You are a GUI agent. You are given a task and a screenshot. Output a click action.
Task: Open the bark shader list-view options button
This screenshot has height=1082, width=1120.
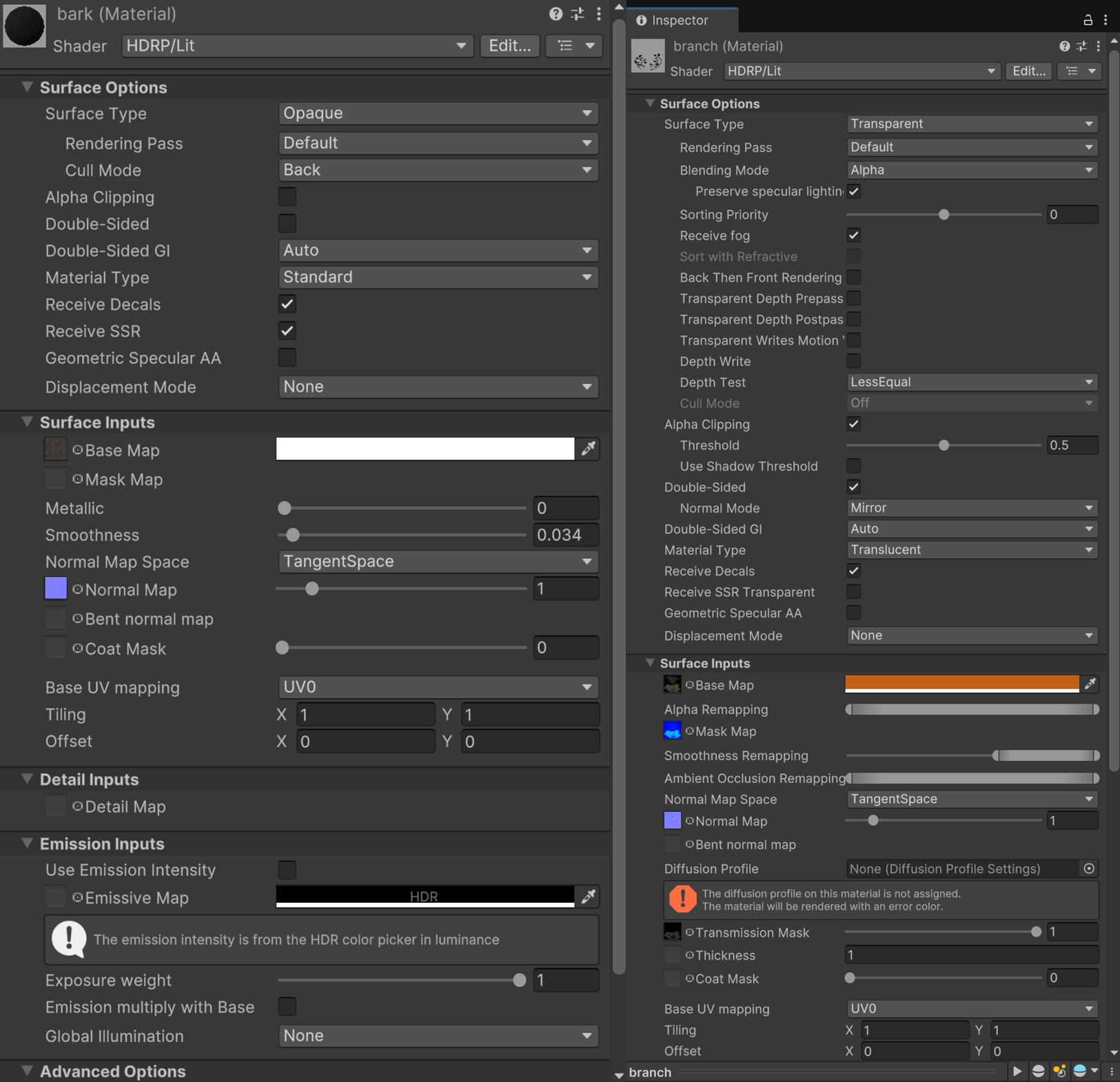[x=574, y=45]
